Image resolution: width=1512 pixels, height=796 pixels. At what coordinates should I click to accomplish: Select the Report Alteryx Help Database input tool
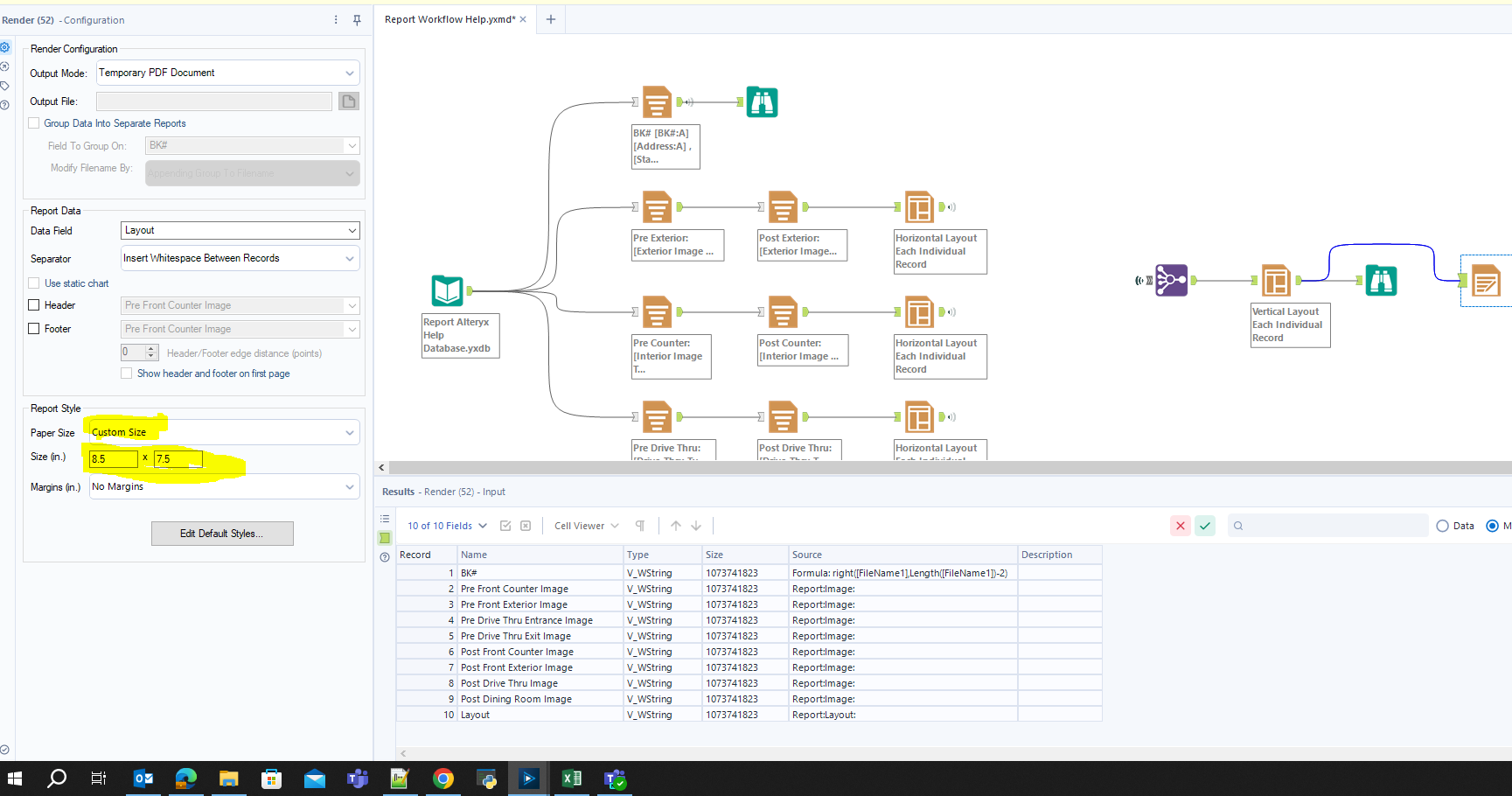click(447, 290)
